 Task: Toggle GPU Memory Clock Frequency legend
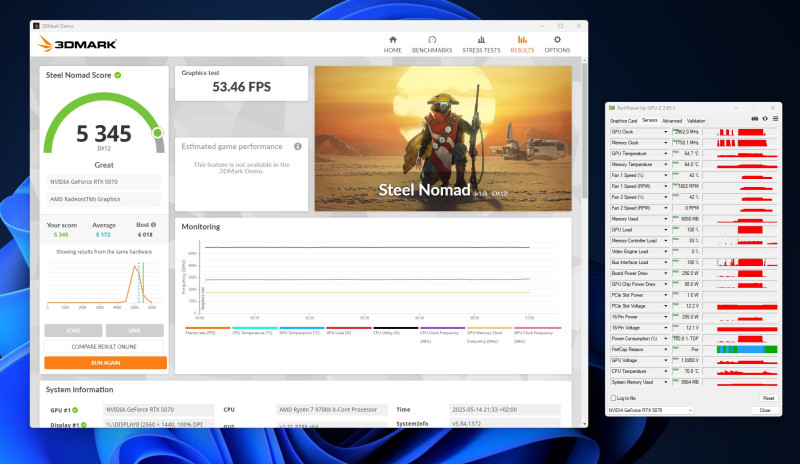click(489, 335)
